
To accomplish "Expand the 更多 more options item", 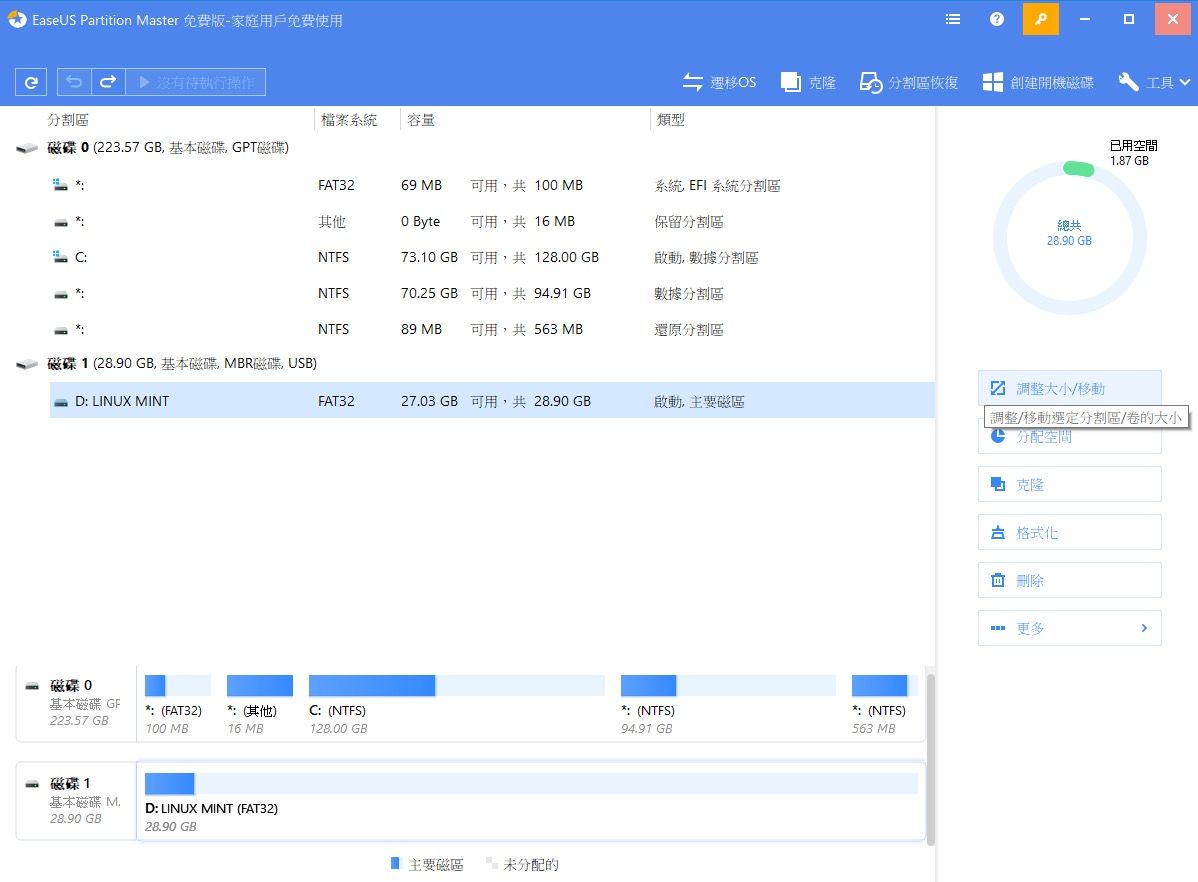I will tap(1069, 628).
